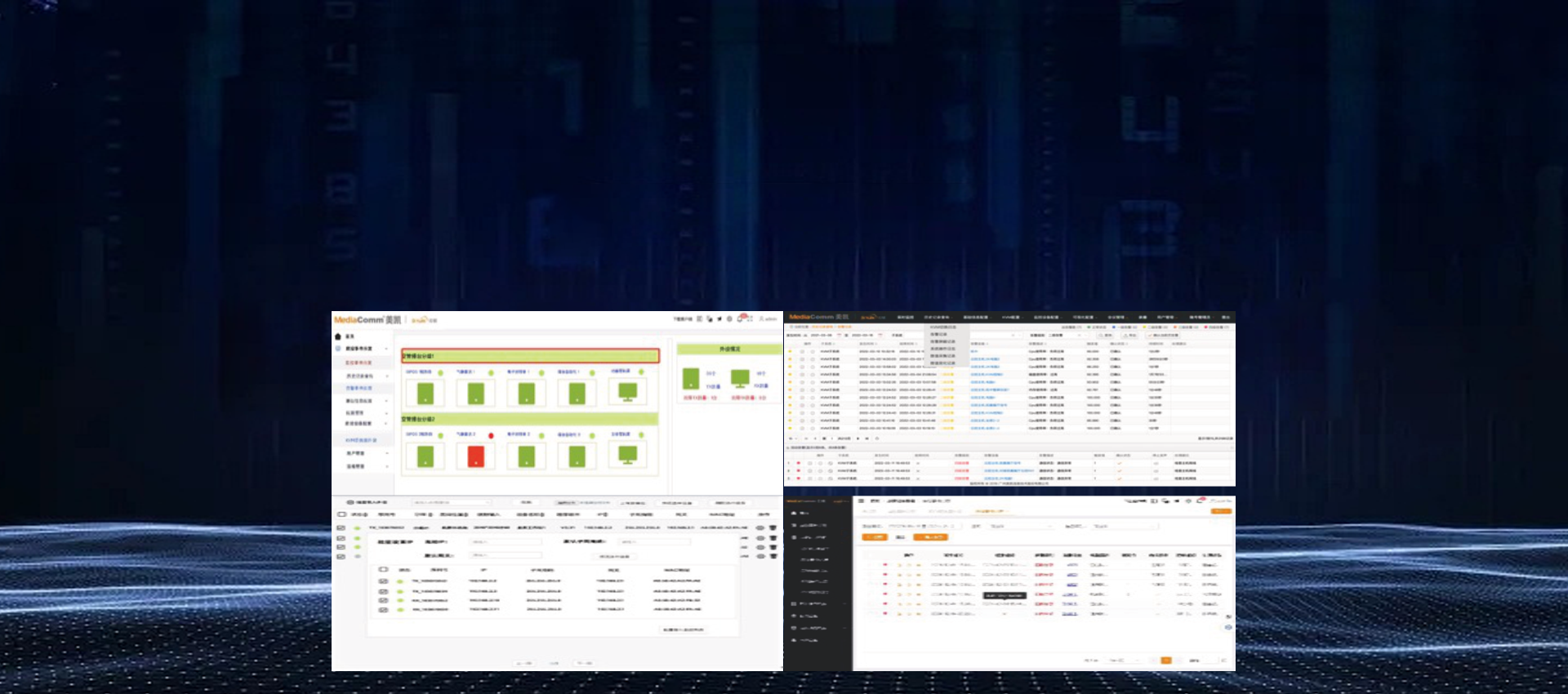The image size is (1568, 694).
Task: Click the MediaComm logo in the green-tile dashboard
Action: (x=367, y=320)
